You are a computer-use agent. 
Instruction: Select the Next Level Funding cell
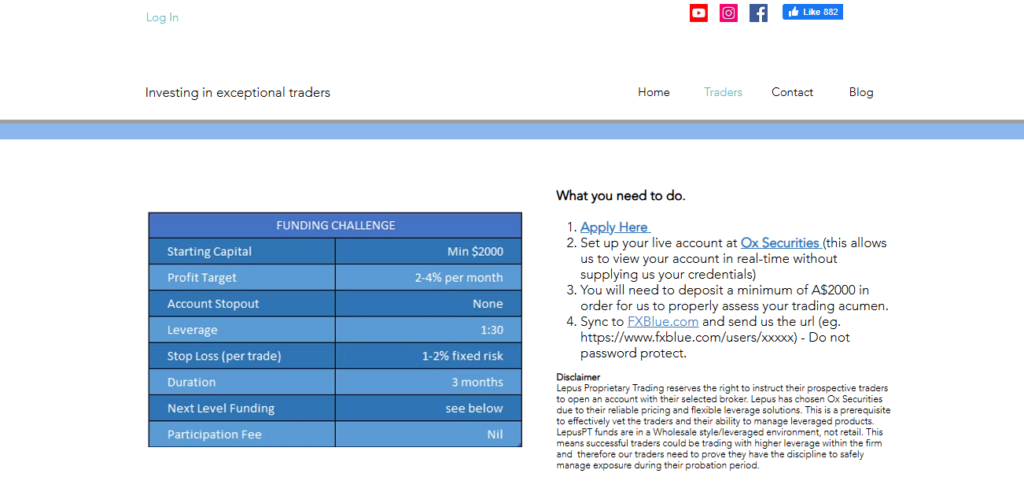(242, 408)
